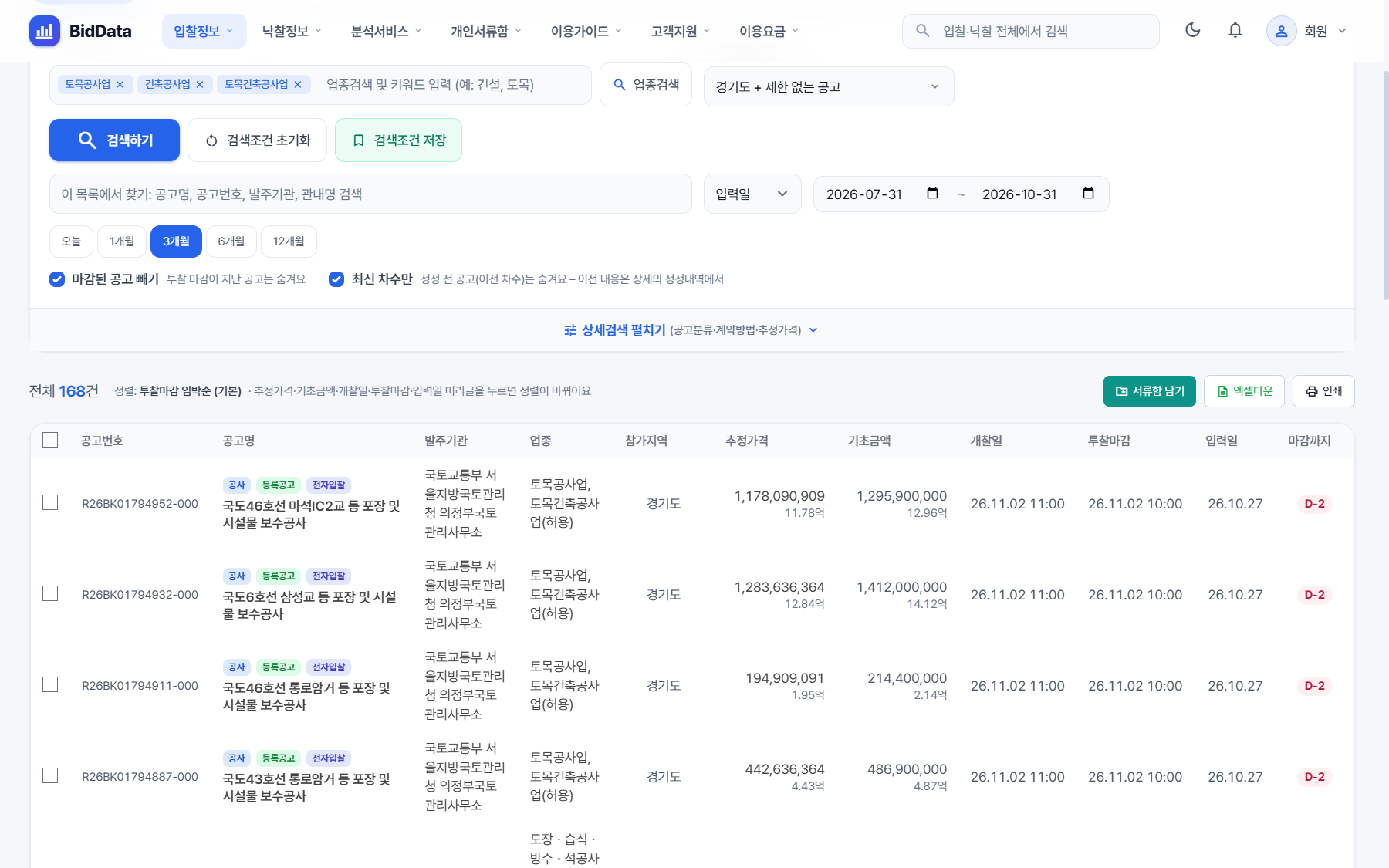
Task: Remove the 토목공사업 tag with X
Action: (120, 85)
